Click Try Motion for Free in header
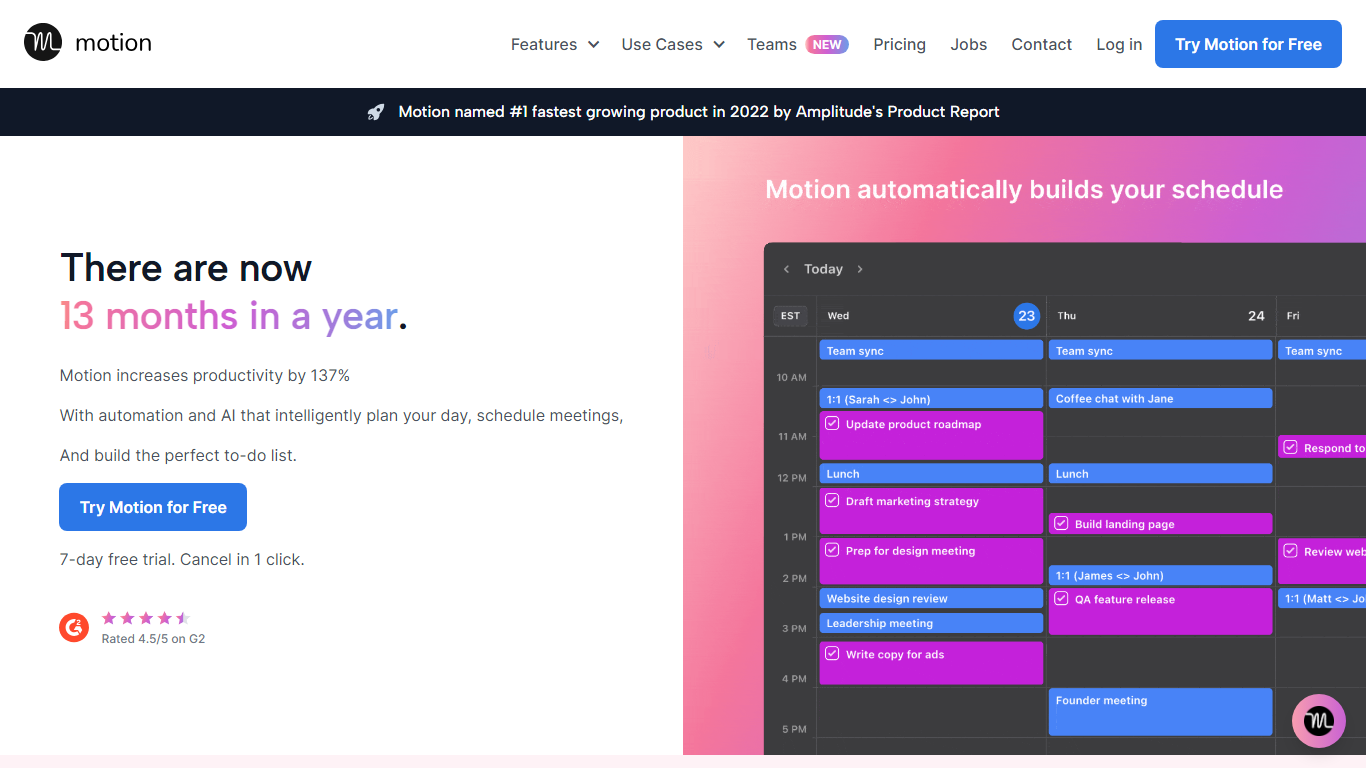The image size is (1366, 768). point(1248,44)
